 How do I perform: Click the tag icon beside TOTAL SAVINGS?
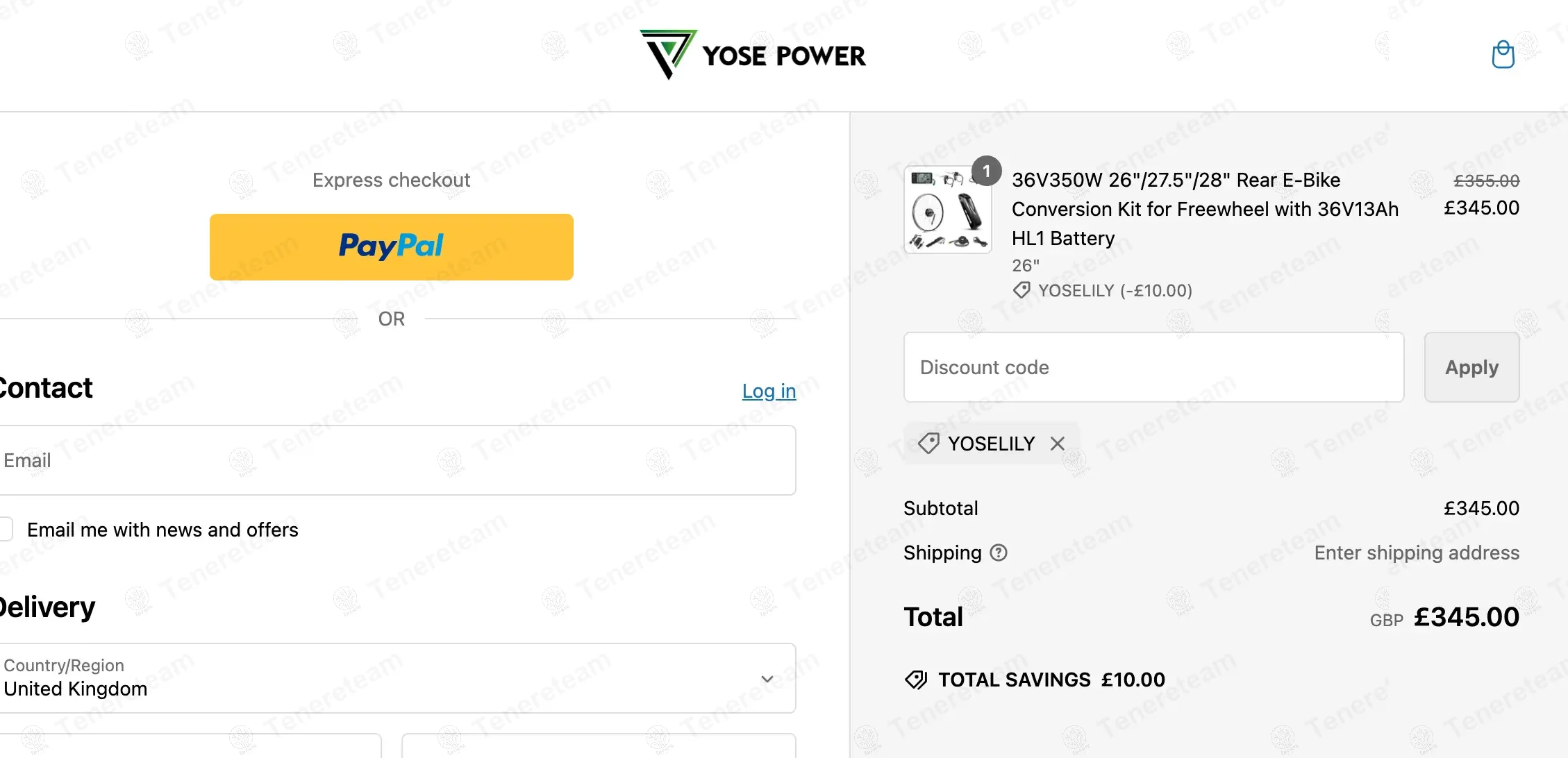[x=916, y=680]
